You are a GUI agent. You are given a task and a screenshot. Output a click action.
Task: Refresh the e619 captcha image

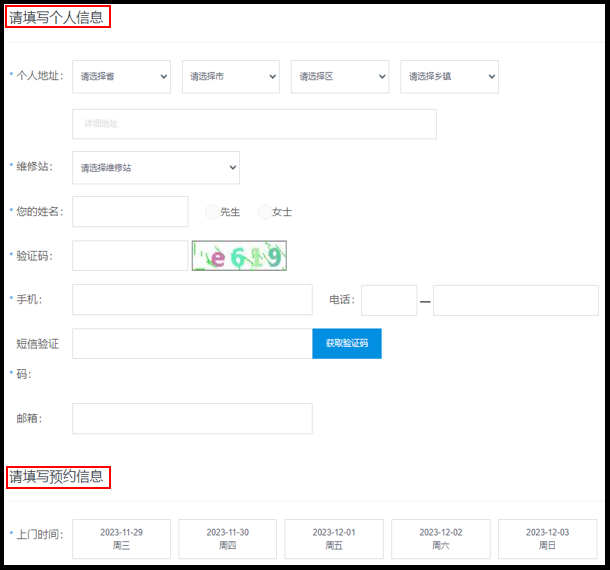pos(239,256)
